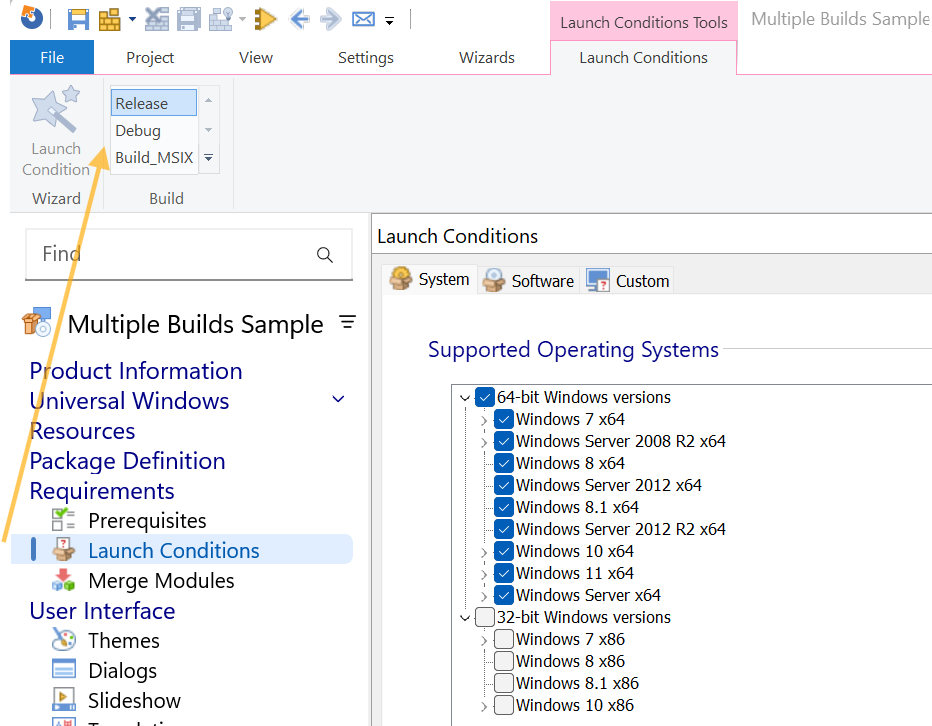This screenshot has height=726, width=932.
Task: Go back with the left arrow icon
Action: (299, 20)
